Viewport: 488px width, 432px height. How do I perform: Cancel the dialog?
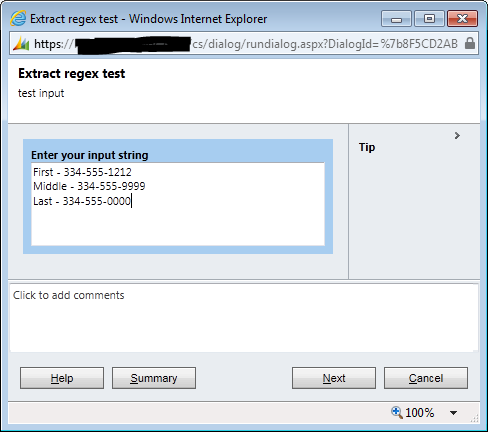pyautogui.click(x=426, y=378)
